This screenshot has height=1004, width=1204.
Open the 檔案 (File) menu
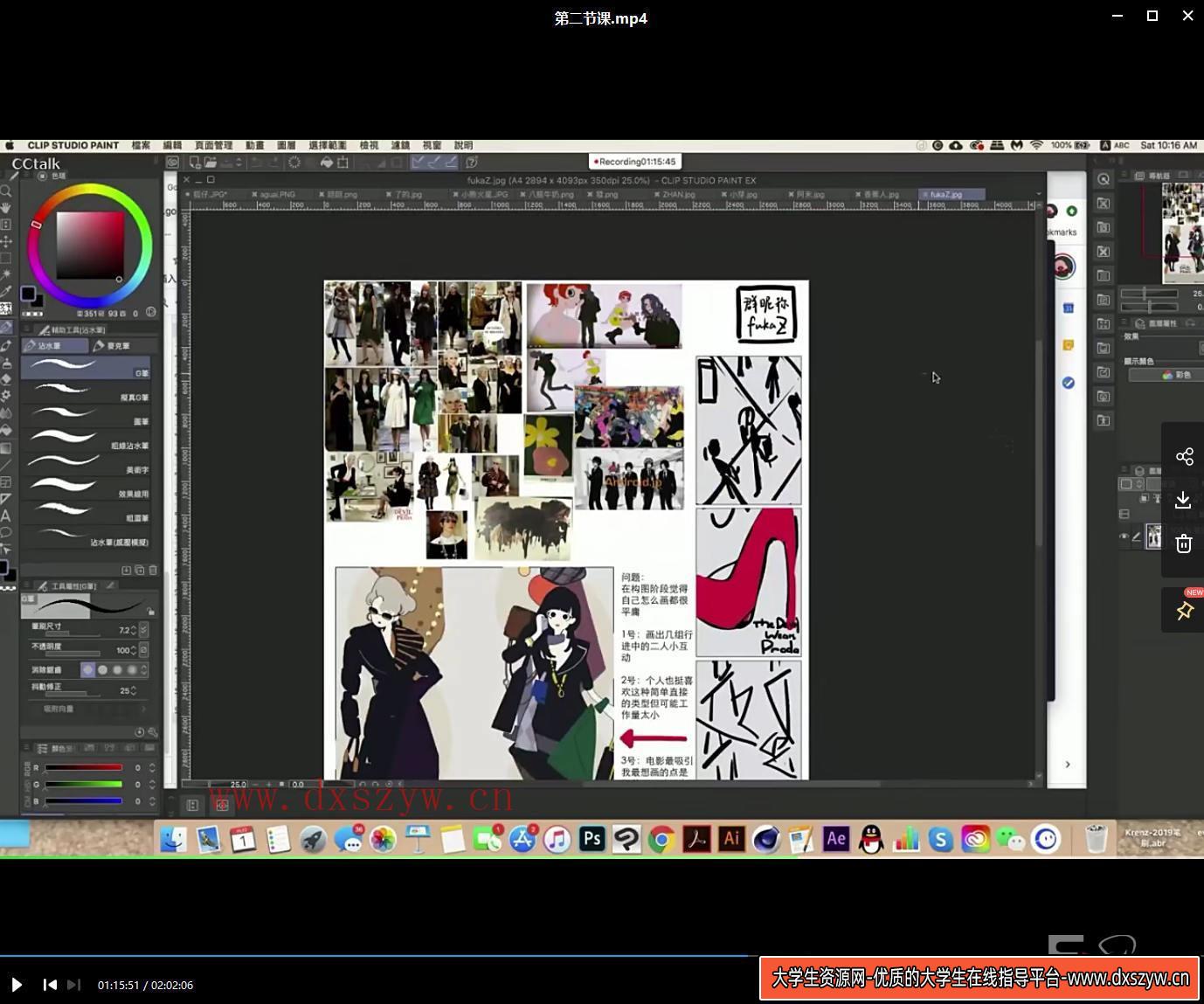(x=141, y=145)
